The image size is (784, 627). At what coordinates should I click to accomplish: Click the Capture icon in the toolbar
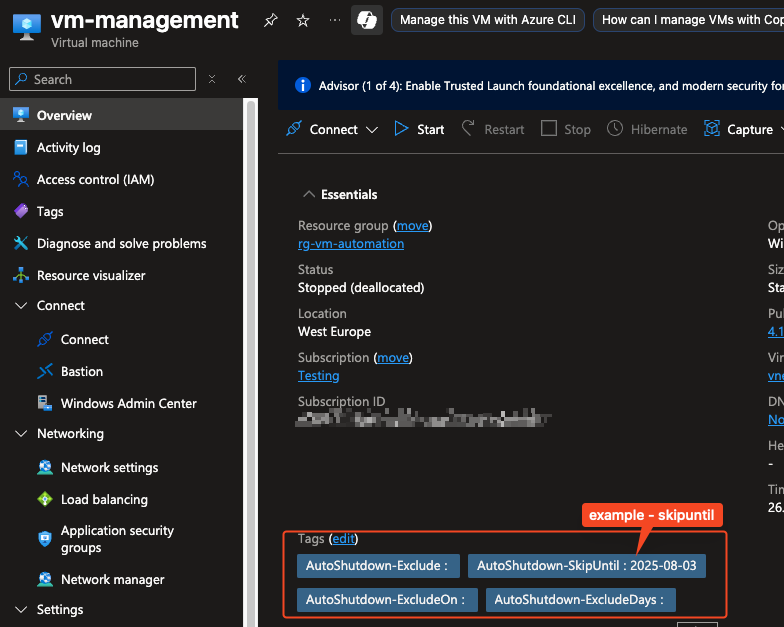pyautogui.click(x=712, y=129)
